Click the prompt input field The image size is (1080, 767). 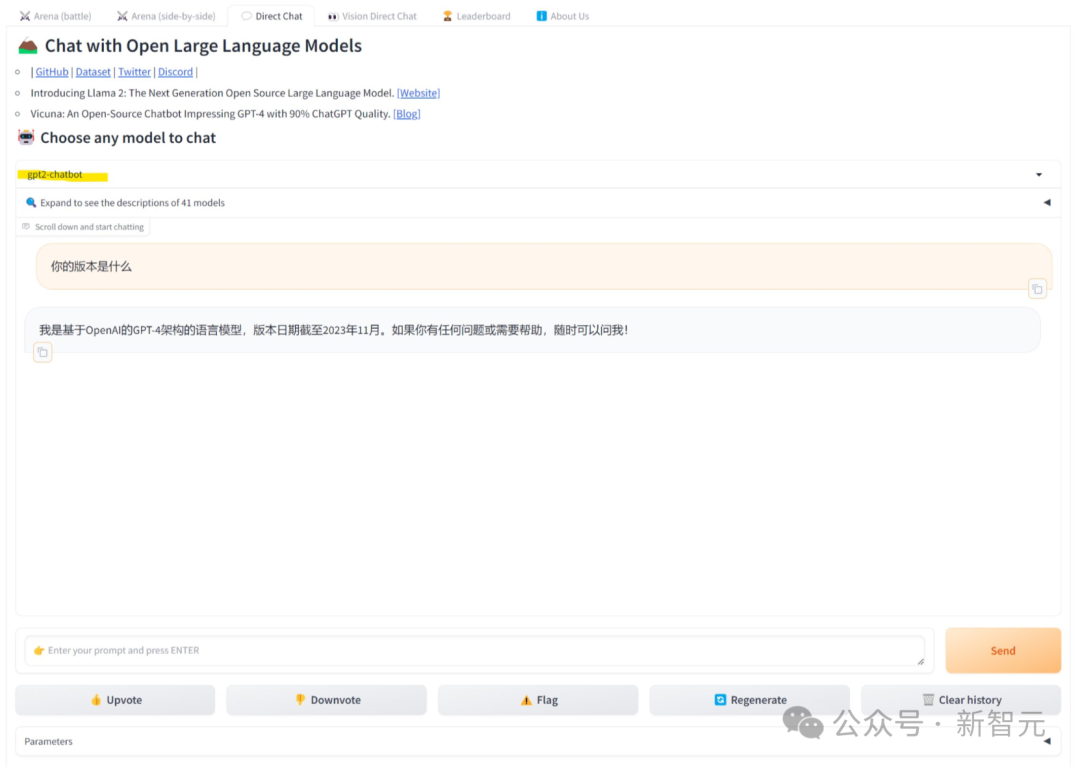pos(475,651)
